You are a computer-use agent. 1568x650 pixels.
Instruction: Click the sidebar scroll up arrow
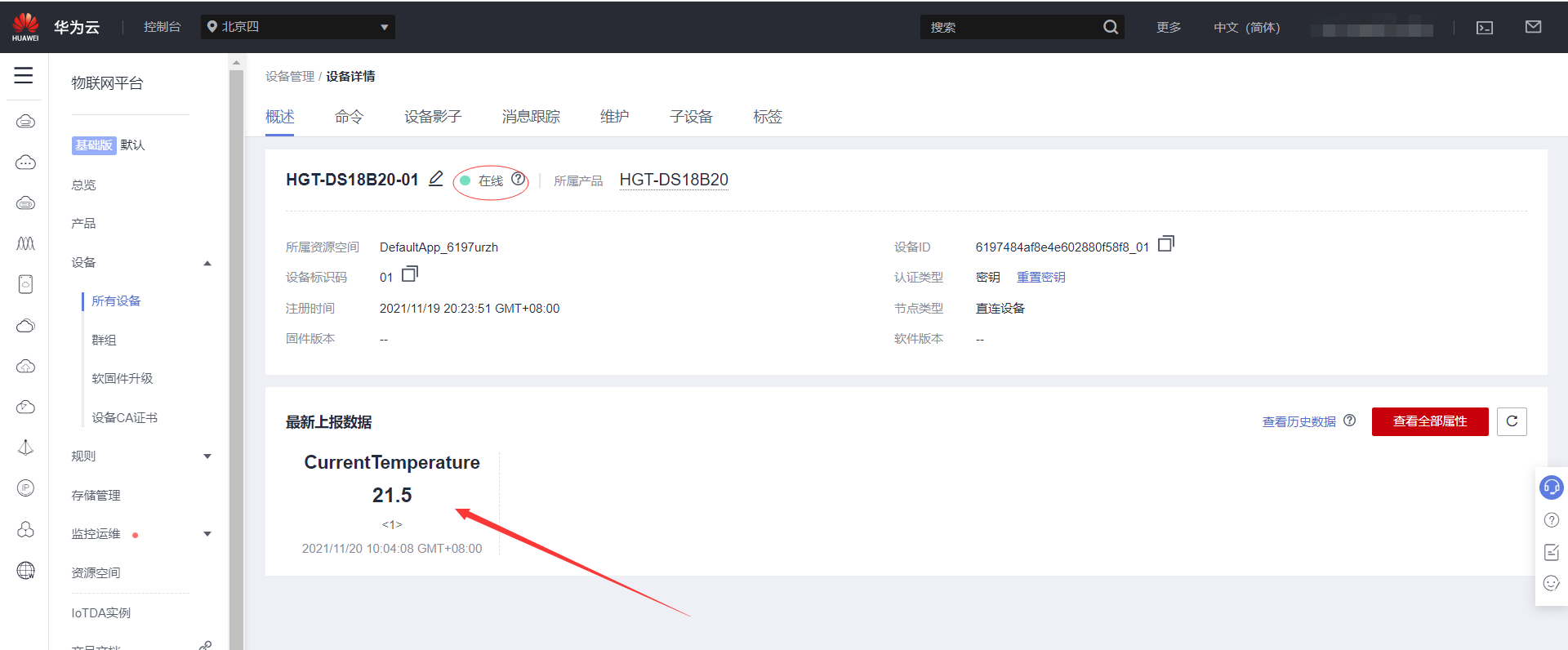click(x=236, y=62)
